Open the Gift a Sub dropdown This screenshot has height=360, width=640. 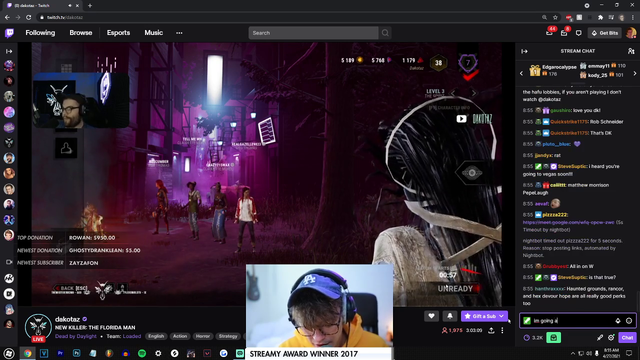pos(484,316)
